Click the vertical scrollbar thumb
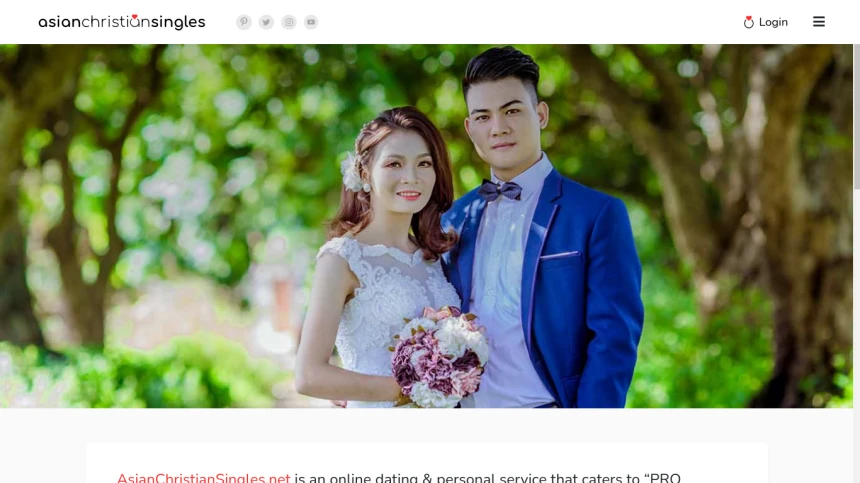 coord(856,118)
